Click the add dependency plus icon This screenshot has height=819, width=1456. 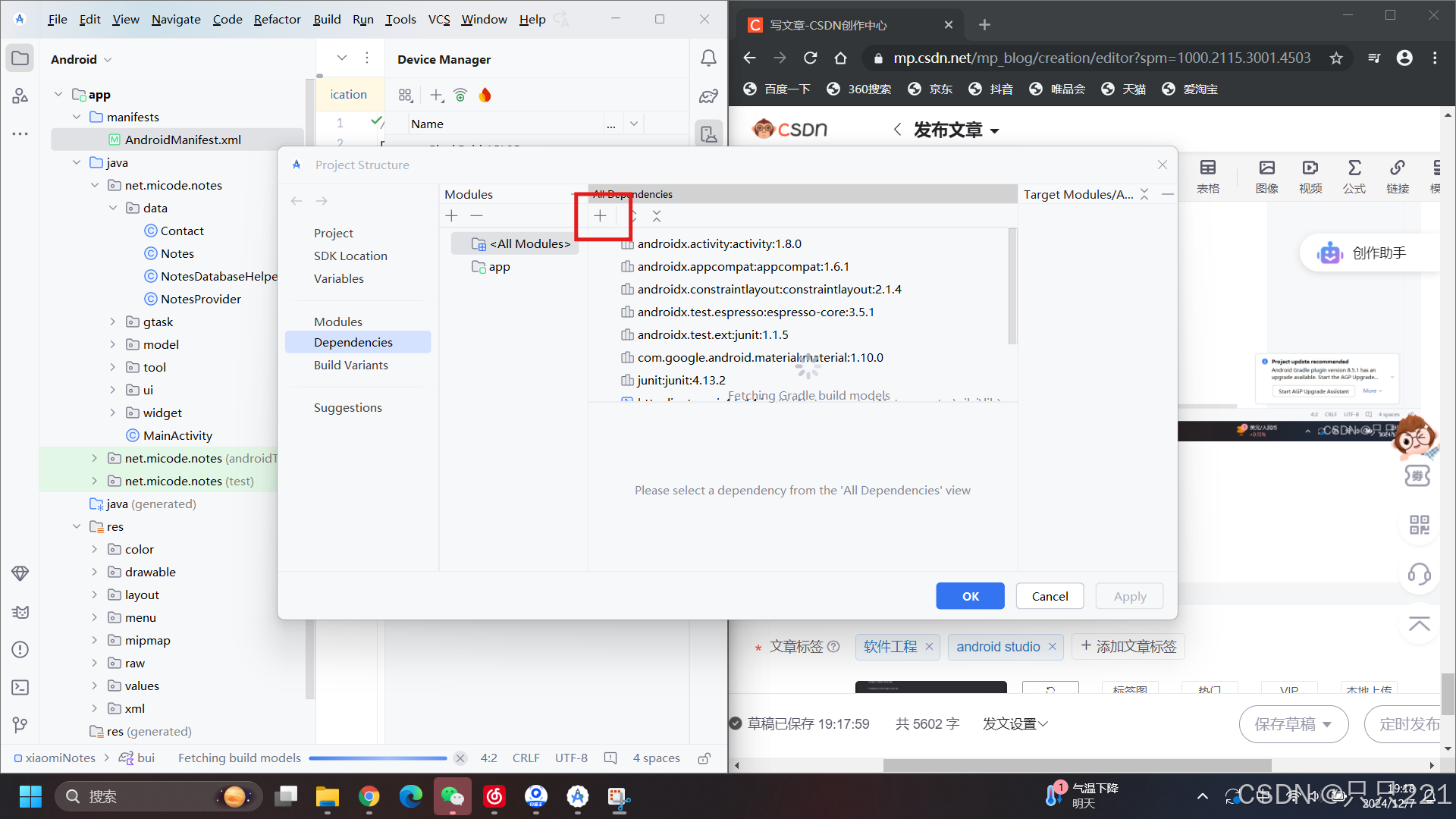click(x=600, y=216)
